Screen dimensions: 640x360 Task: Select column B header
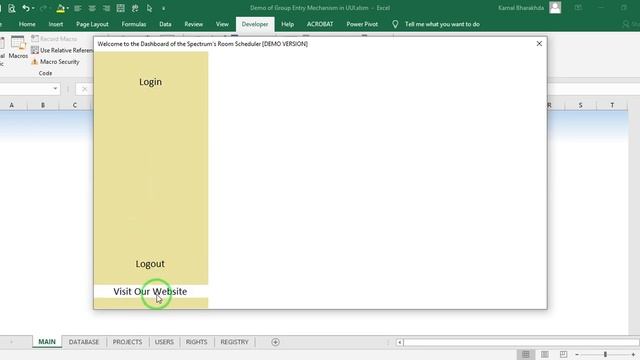43,105
